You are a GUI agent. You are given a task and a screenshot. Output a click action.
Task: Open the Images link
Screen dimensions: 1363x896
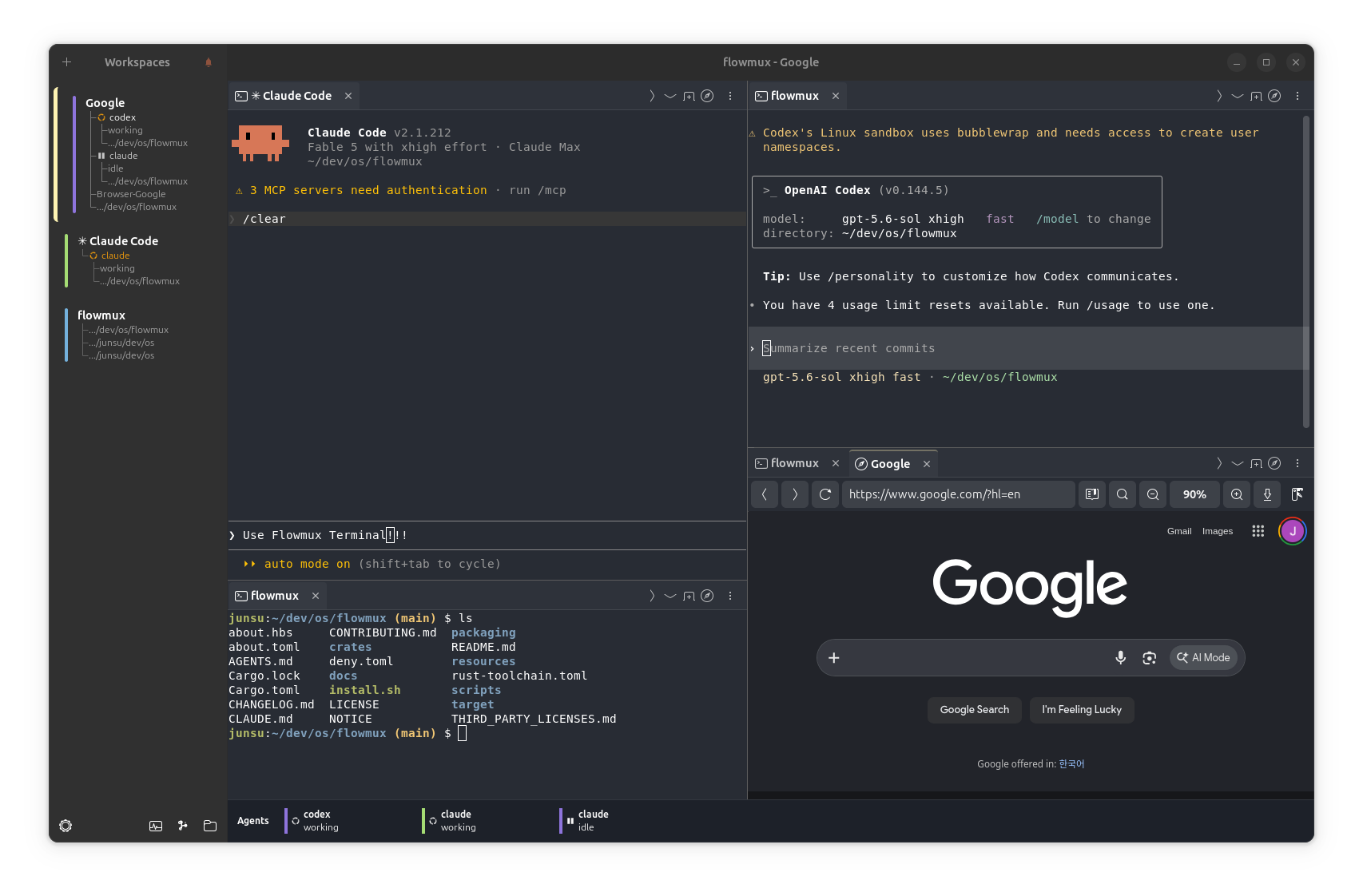point(1218,531)
